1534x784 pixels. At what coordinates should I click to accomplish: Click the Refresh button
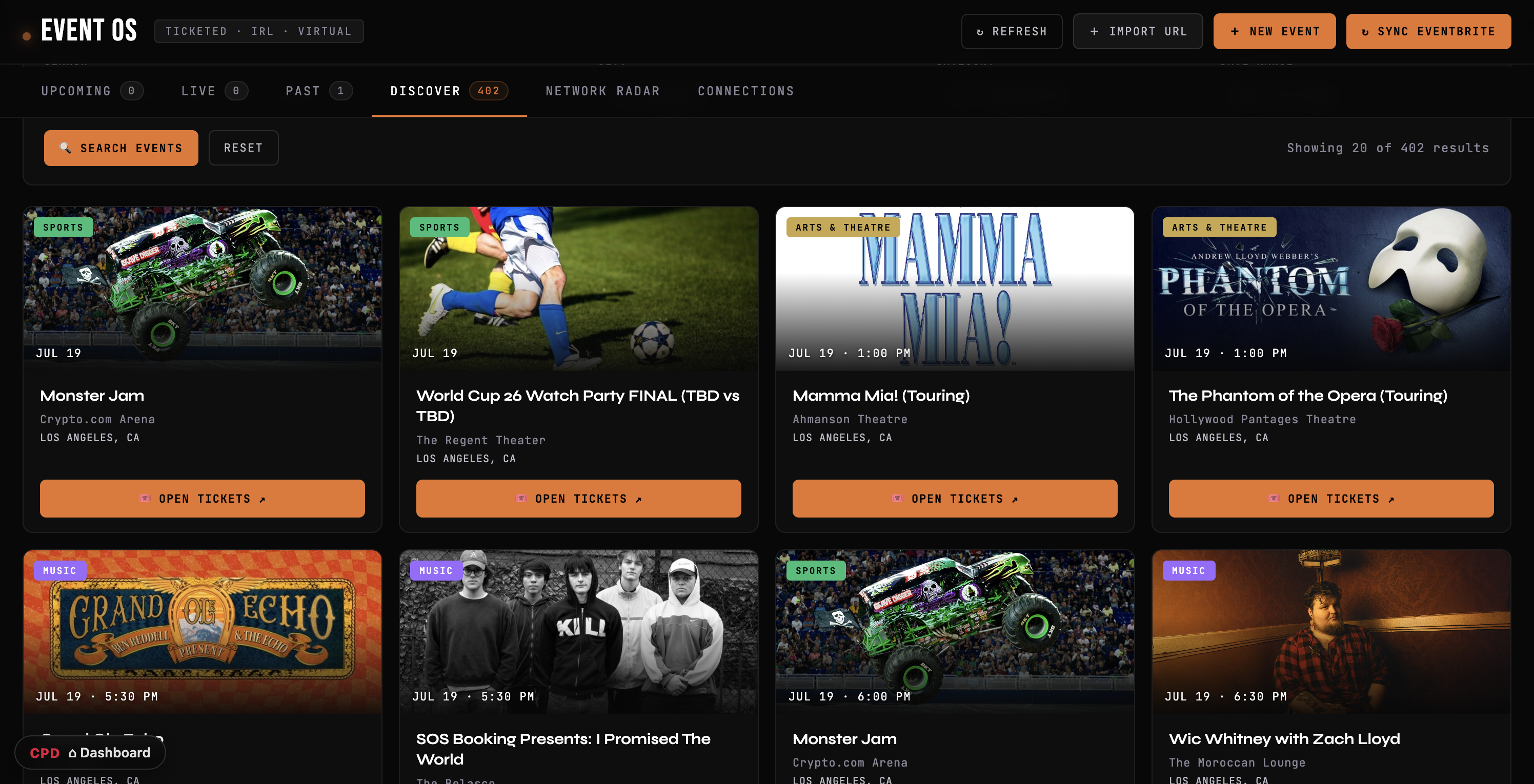click(1011, 32)
